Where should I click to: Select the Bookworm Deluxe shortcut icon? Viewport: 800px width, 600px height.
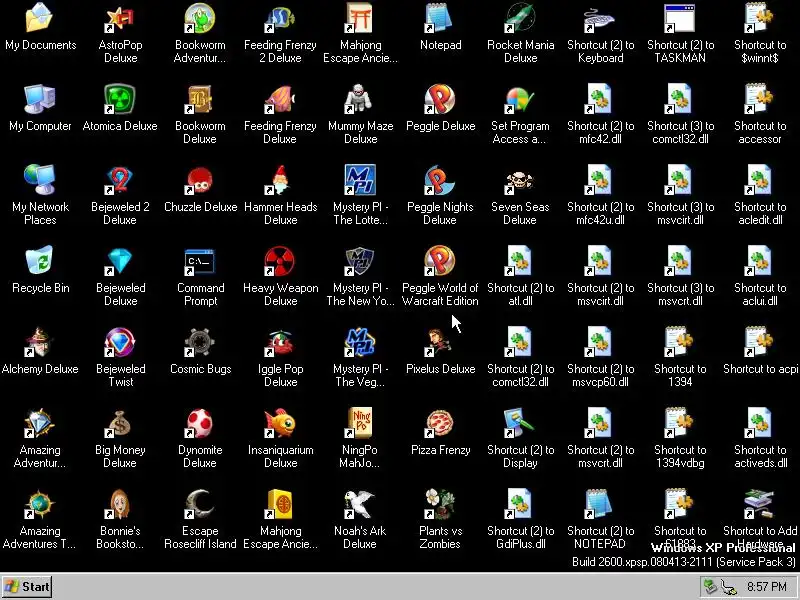(200, 99)
